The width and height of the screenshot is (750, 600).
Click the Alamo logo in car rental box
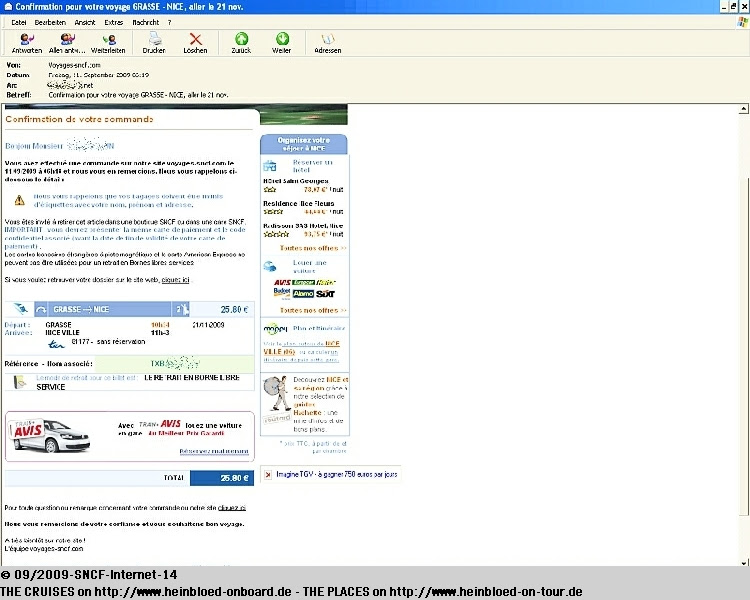303,294
